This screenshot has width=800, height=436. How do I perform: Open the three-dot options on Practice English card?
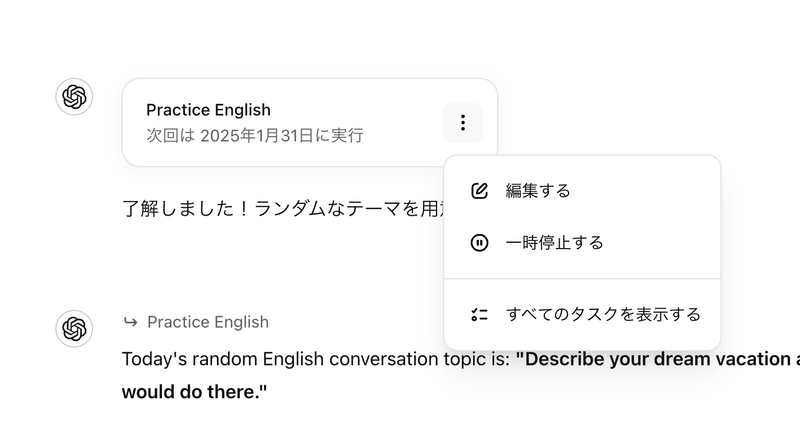tap(462, 123)
